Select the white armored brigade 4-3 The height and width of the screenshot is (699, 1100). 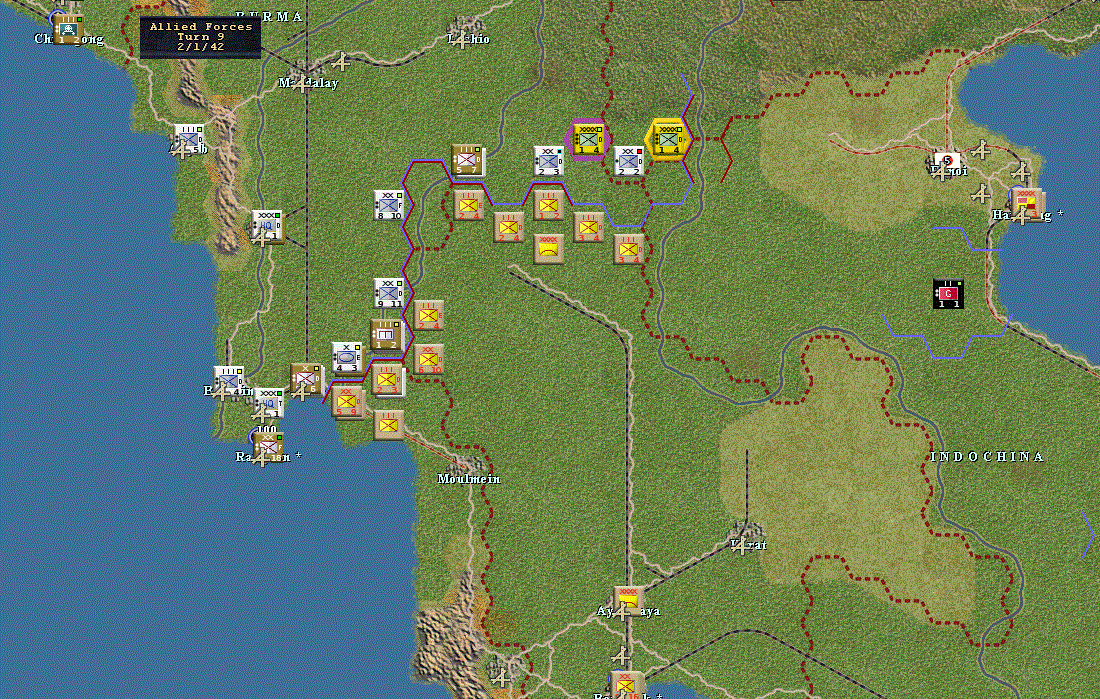click(x=347, y=357)
